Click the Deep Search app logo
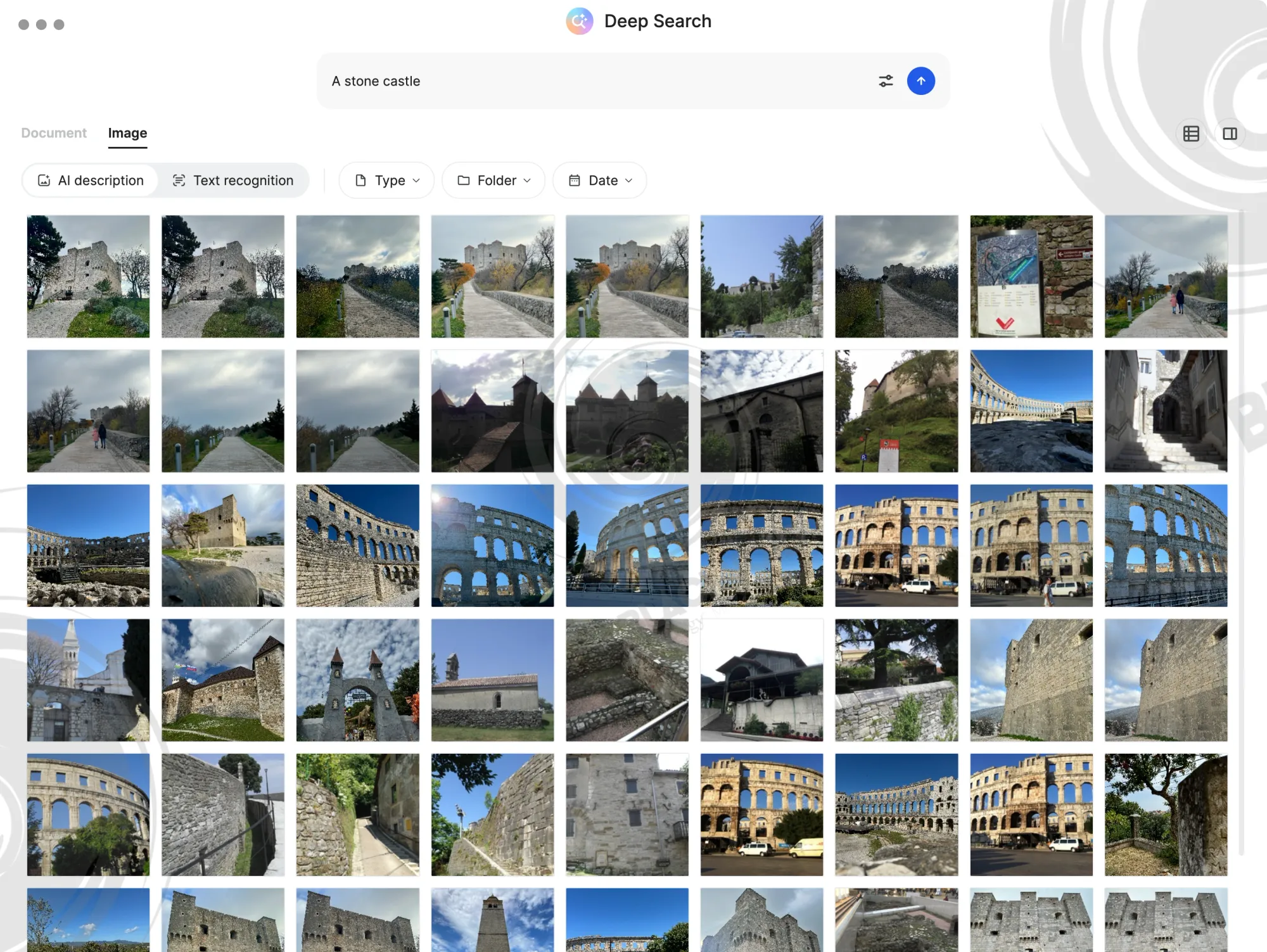Image resolution: width=1267 pixels, height=952 pixels. tap(579, 22)
